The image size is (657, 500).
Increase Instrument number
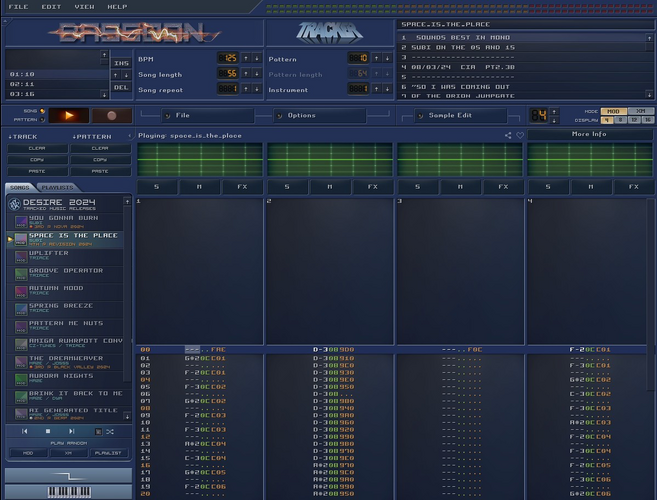tap(376, 89)
